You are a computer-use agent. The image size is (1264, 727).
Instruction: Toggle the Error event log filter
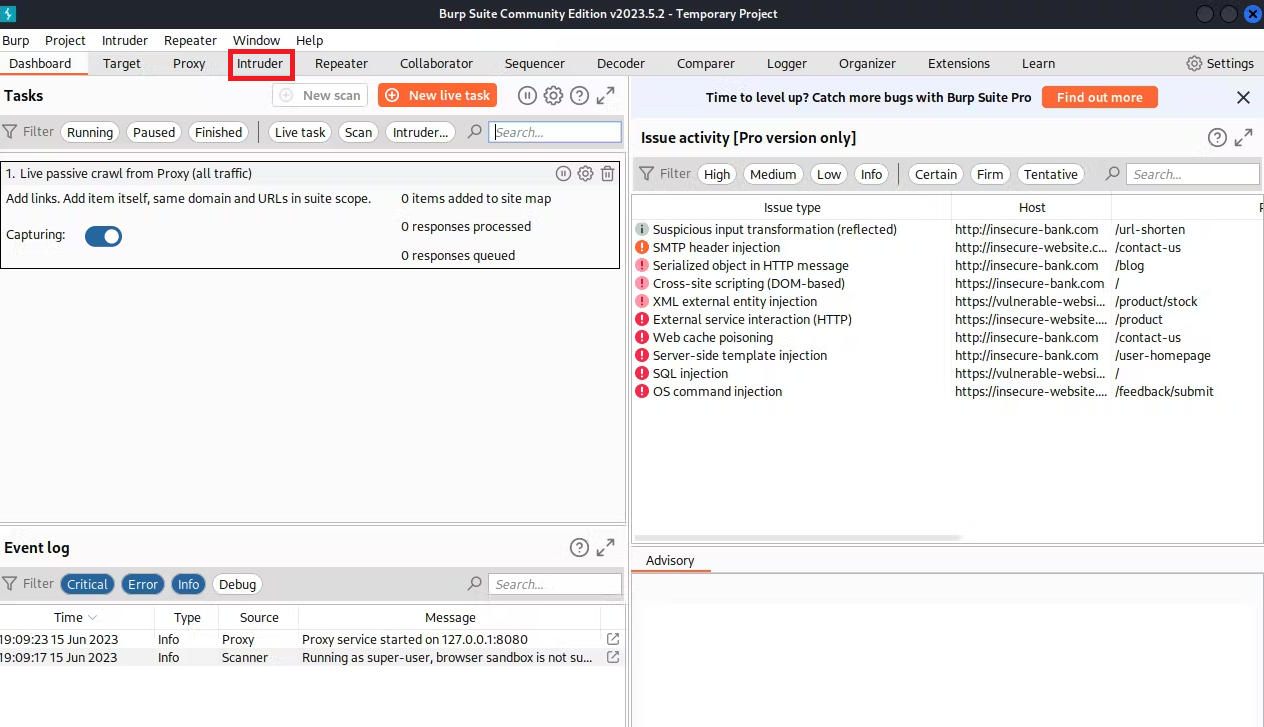[x=143, y=584]
